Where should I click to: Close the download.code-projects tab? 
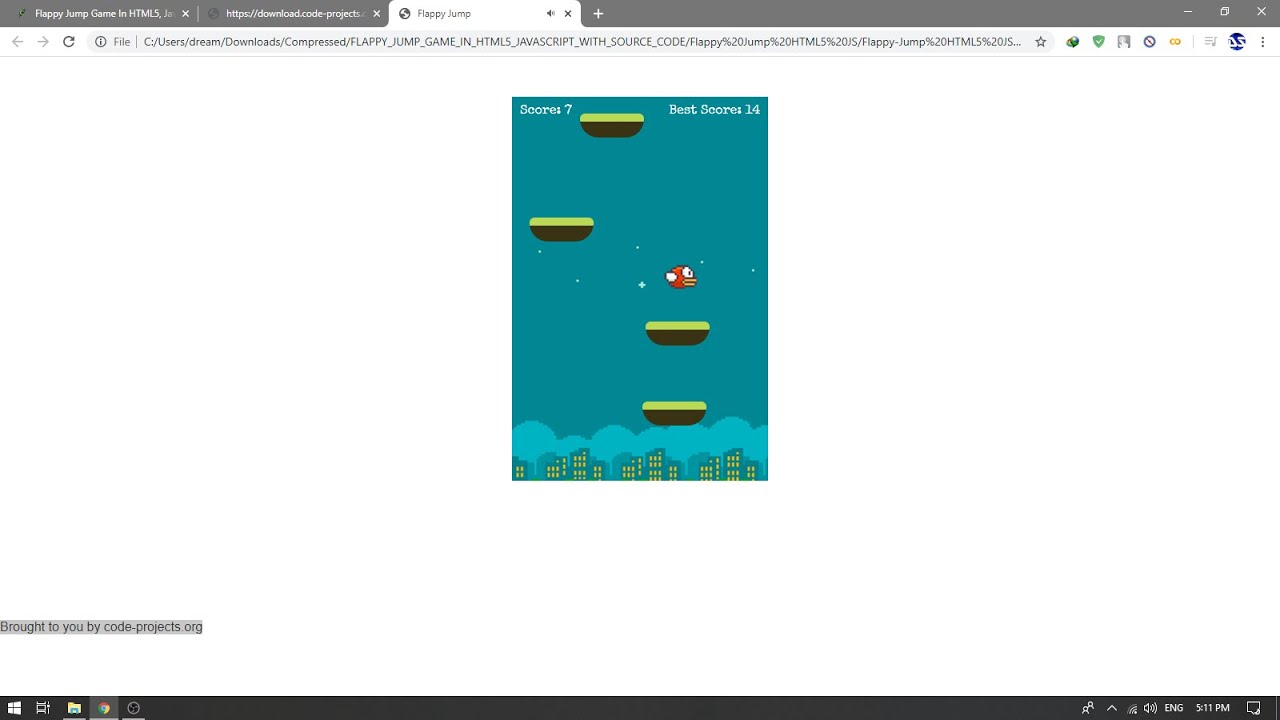[x=377, y=14]
